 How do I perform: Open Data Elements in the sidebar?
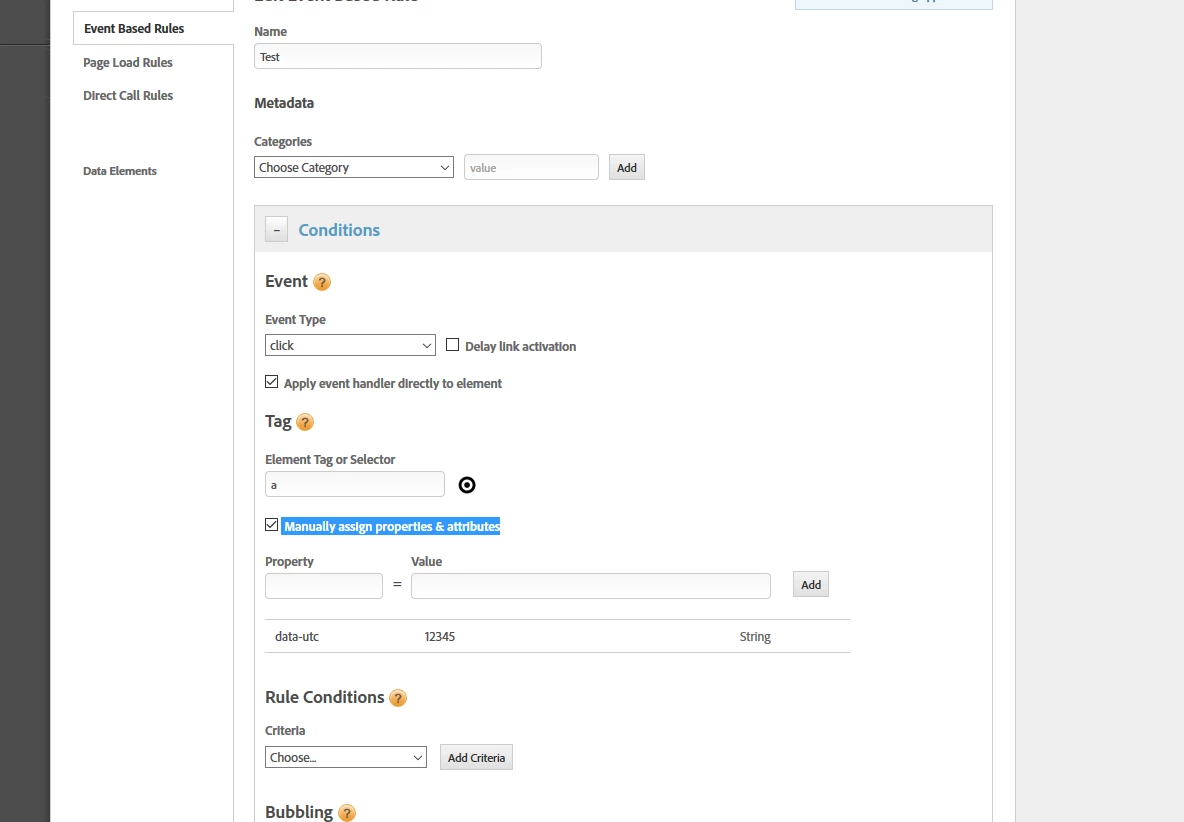pyautogui.click(x=120, y=171)
